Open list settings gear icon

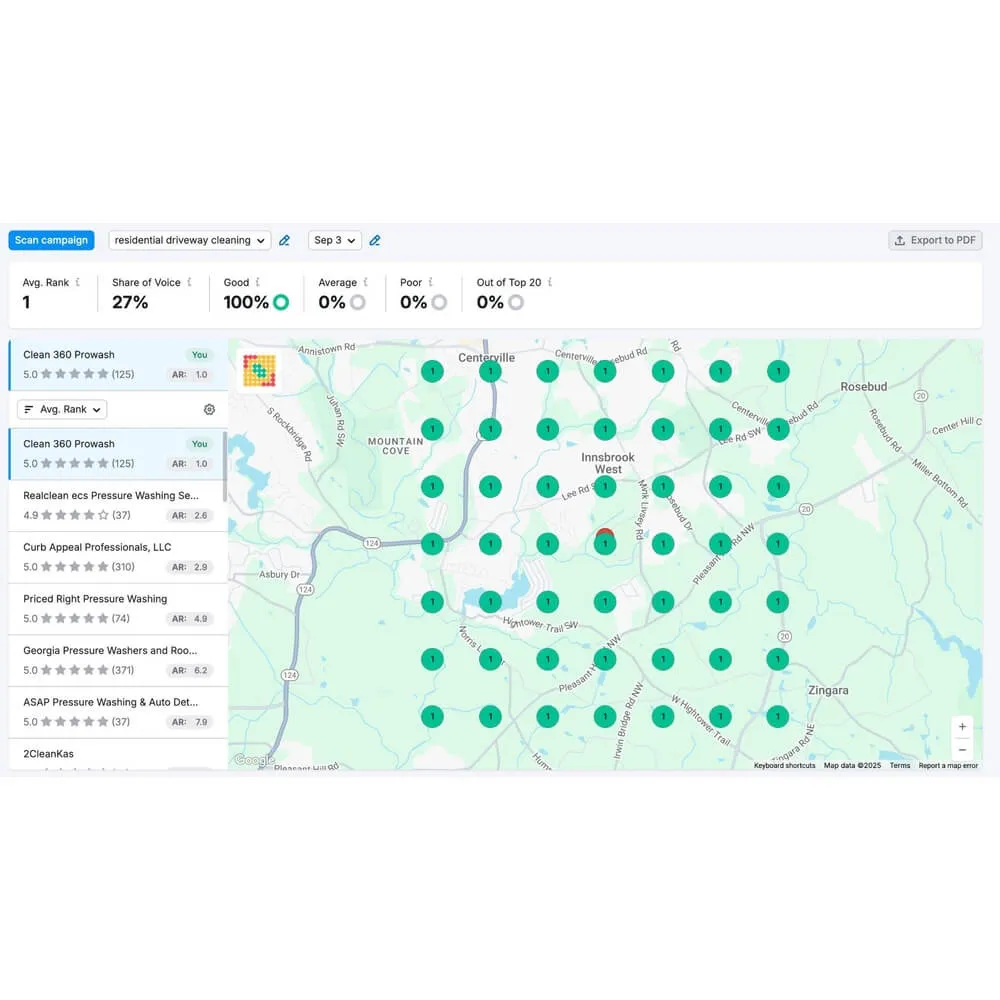[x=209, y=409]
